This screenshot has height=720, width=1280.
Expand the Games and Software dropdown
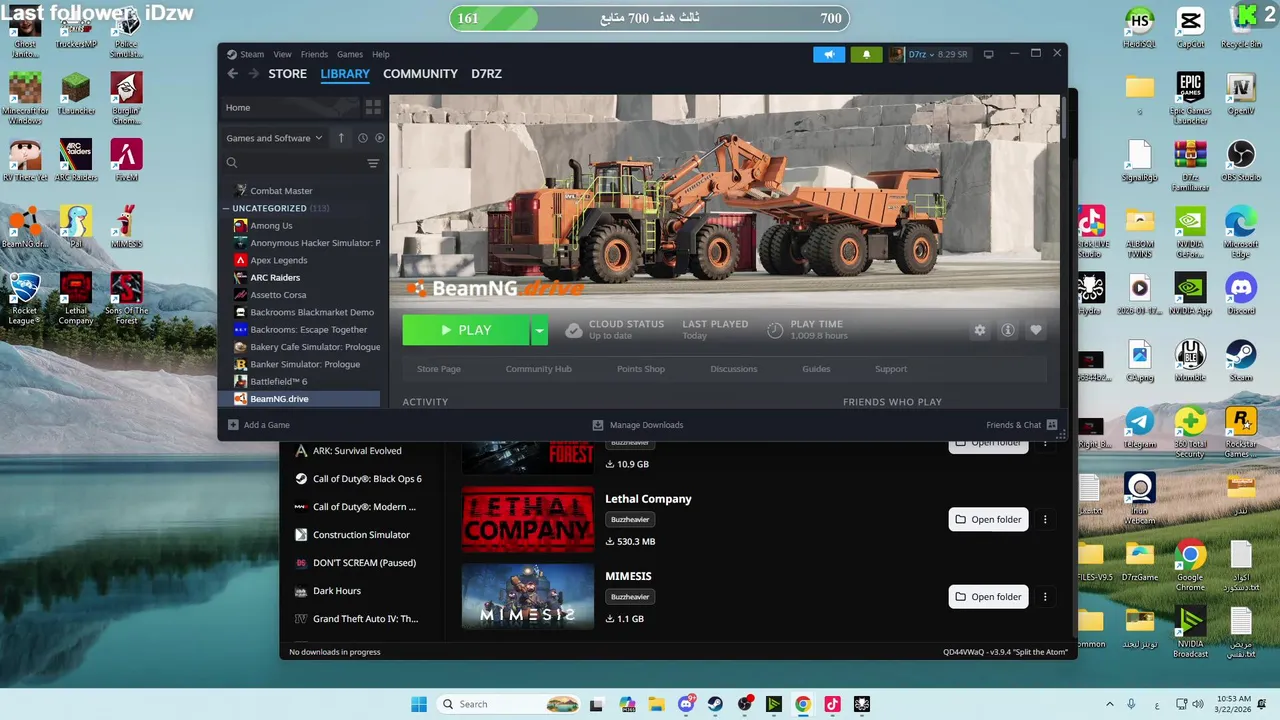pyautogui.click(x=274, y=138)
